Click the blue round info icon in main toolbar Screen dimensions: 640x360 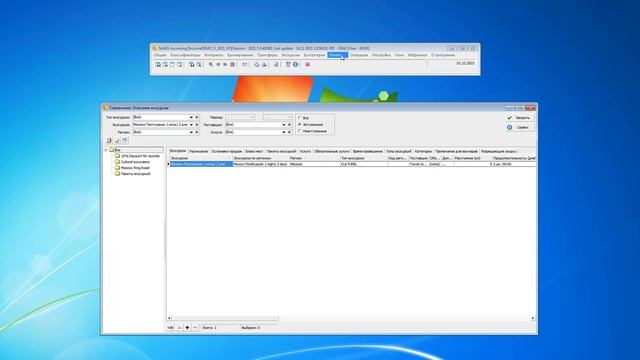296,64
